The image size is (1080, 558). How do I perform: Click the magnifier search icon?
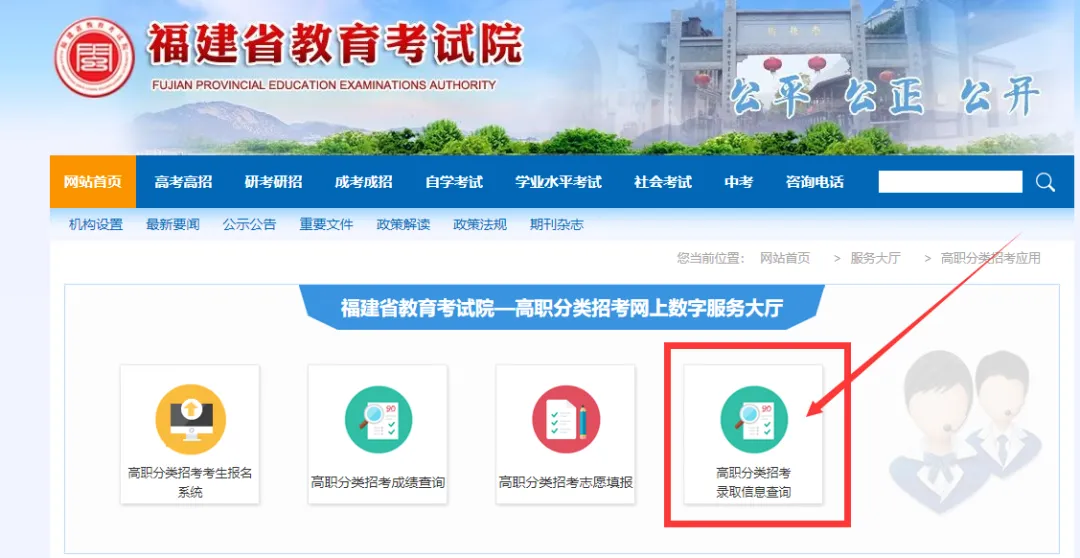[1045, 182]
